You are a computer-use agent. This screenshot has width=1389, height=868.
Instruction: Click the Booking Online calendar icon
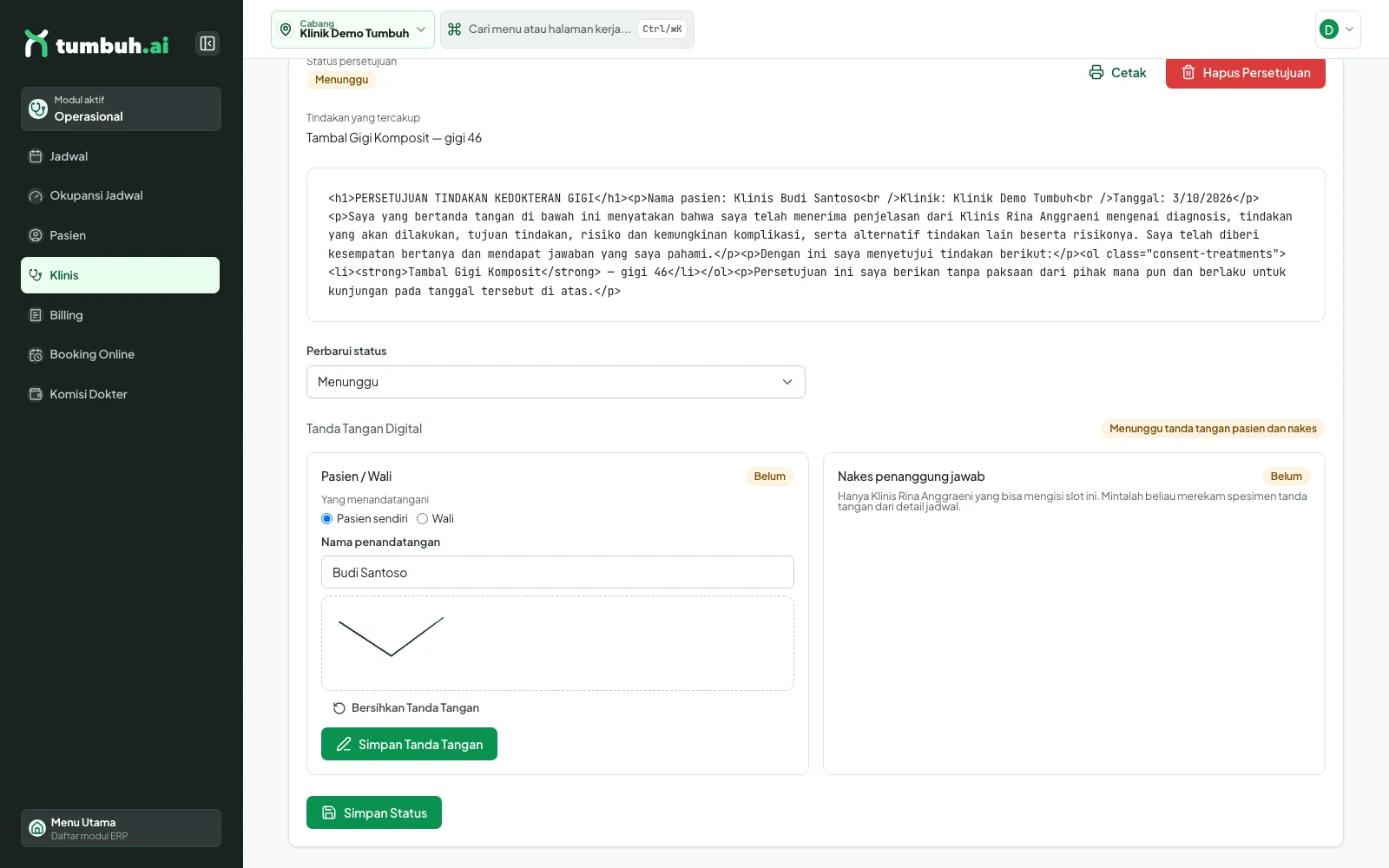pyautogui.click(x=36, y=355)
